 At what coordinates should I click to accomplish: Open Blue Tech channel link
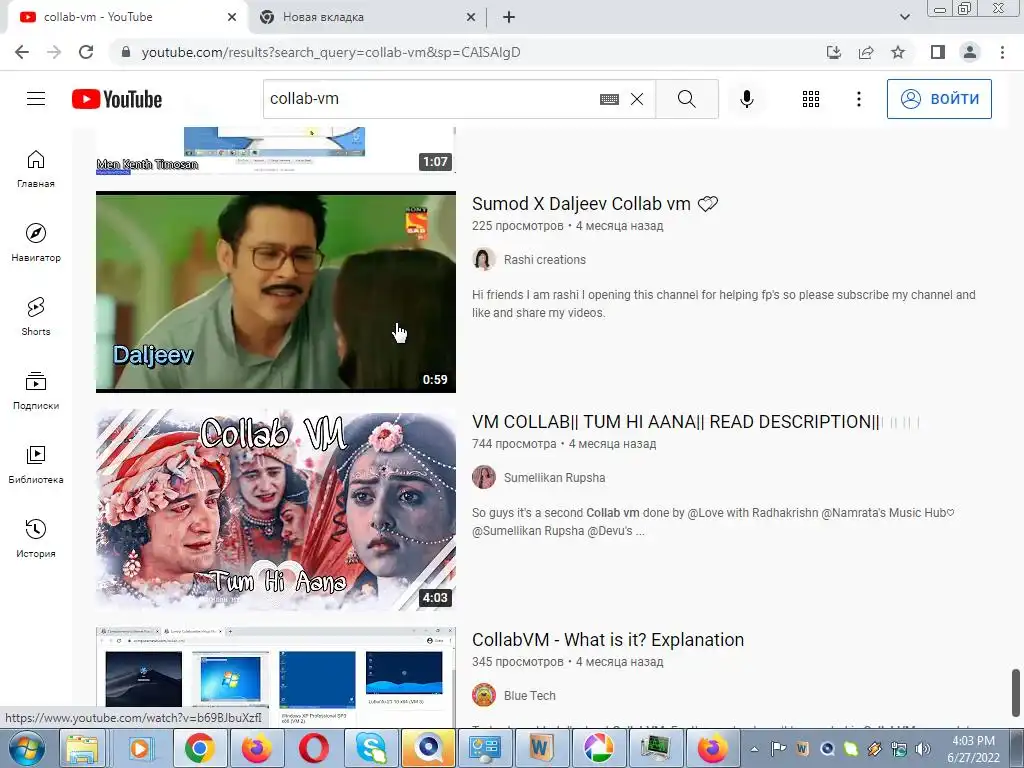[x=530, y=696]
